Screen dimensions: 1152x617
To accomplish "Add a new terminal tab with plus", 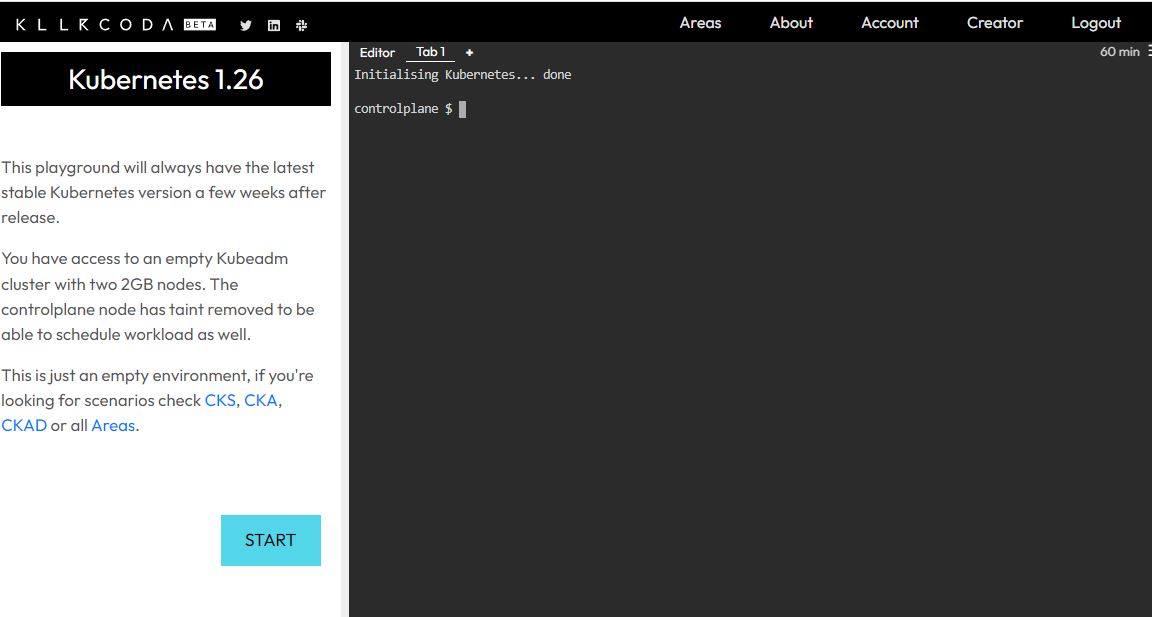I will click(x=469, y=52).
